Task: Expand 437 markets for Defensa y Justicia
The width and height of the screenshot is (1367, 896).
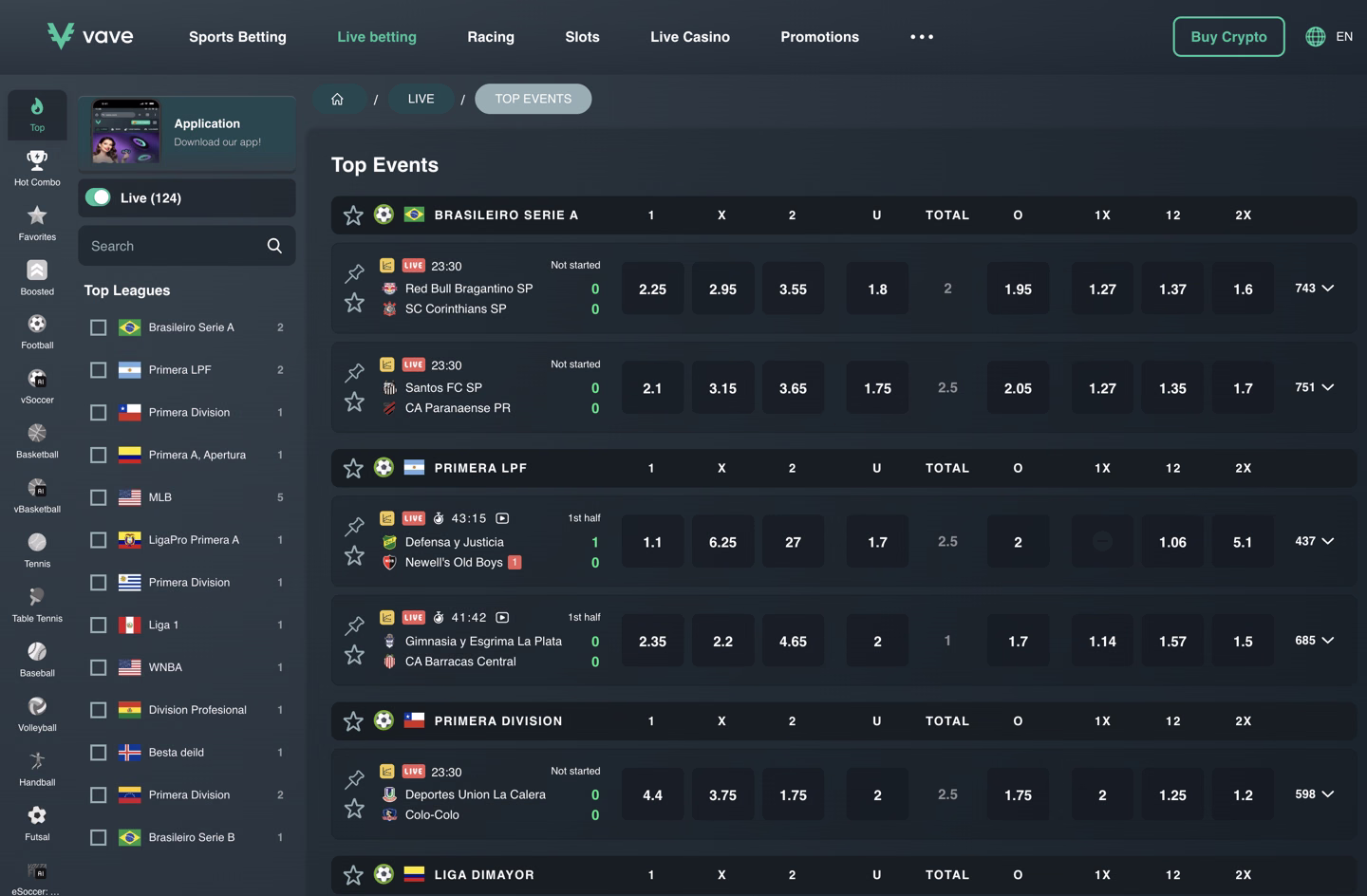Action: [x=1315, y=541]
